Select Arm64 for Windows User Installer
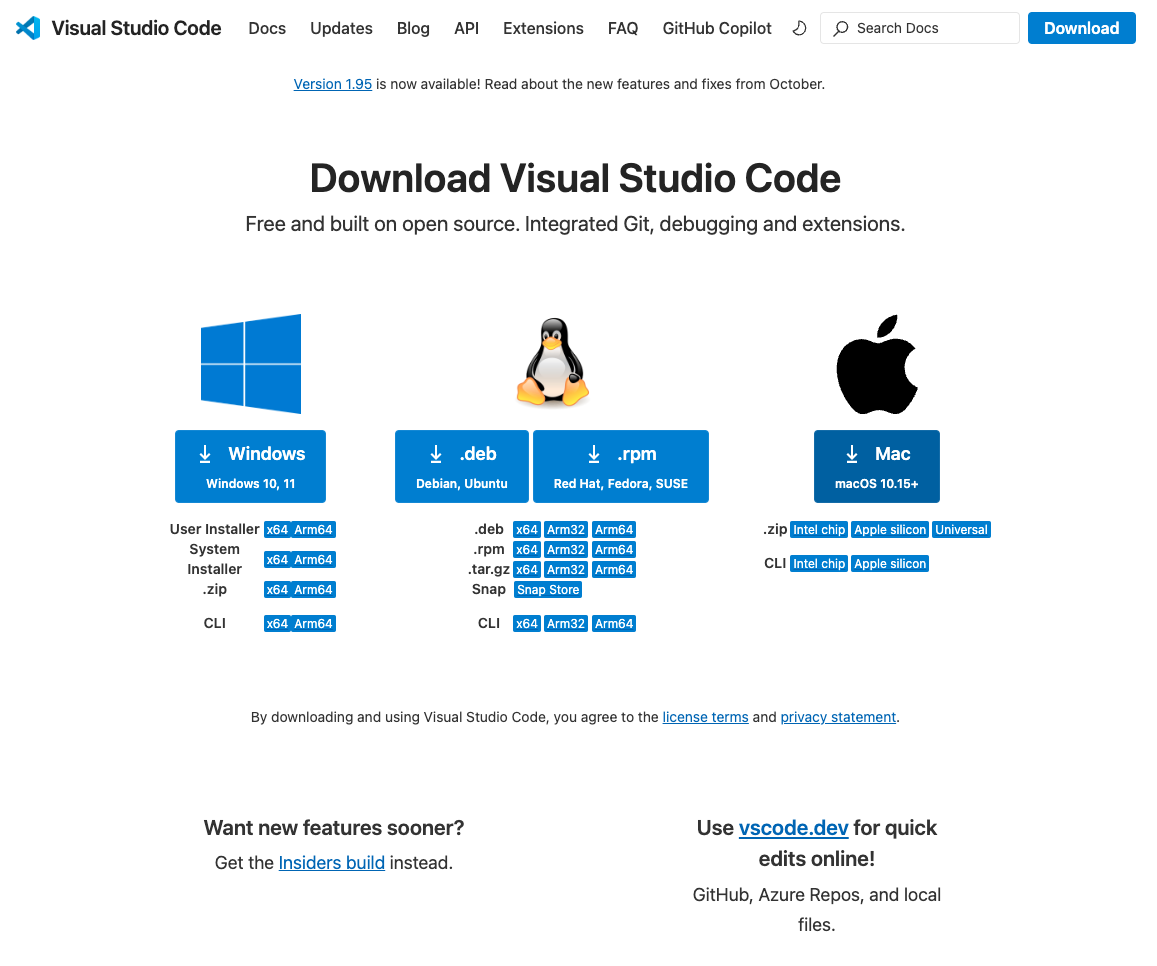 [x=314, y=530]
